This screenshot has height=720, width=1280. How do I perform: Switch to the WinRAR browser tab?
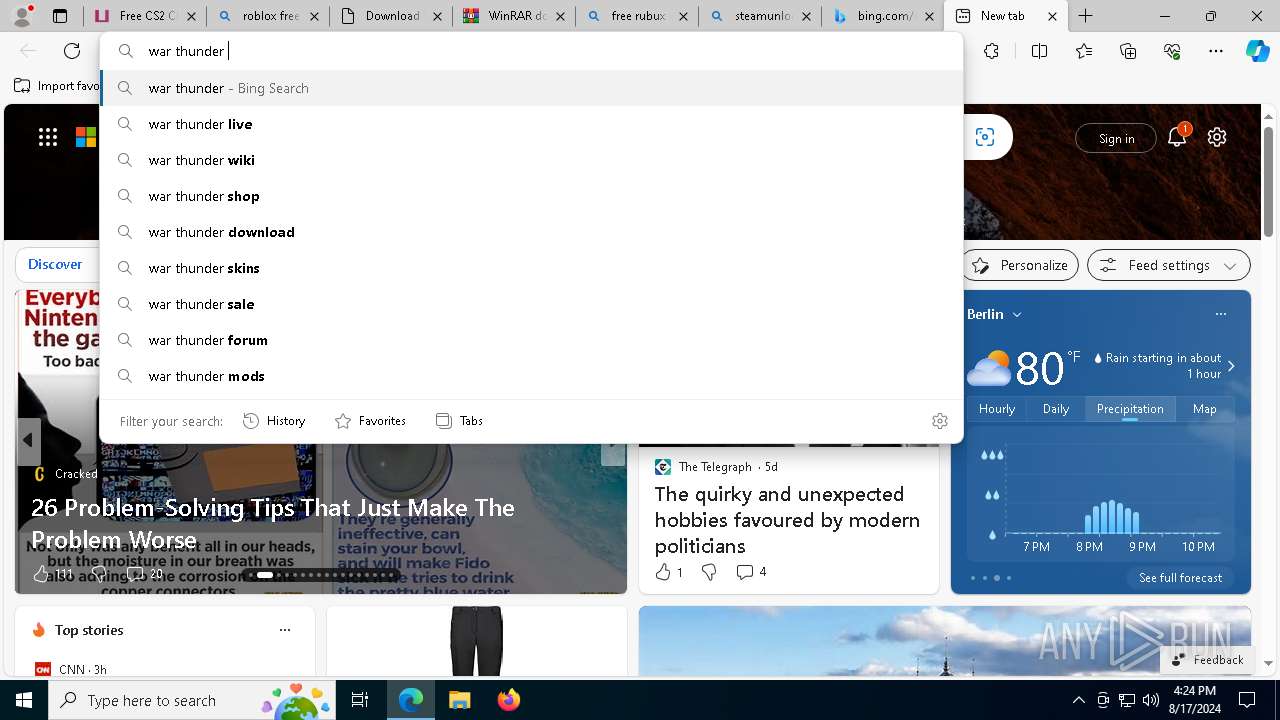(514, 16)
